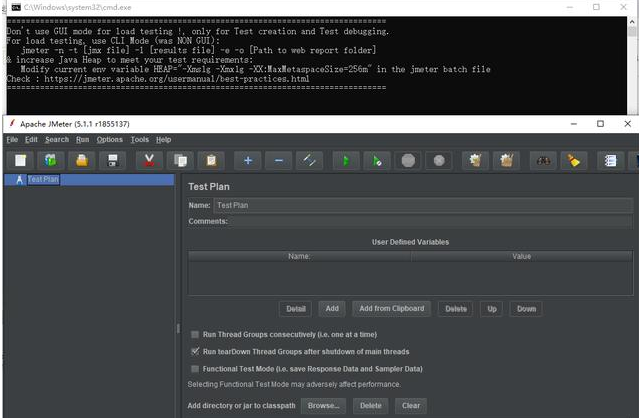Open the Tools menu
This screenshot has width=639, height=418.
pos(139,139)
